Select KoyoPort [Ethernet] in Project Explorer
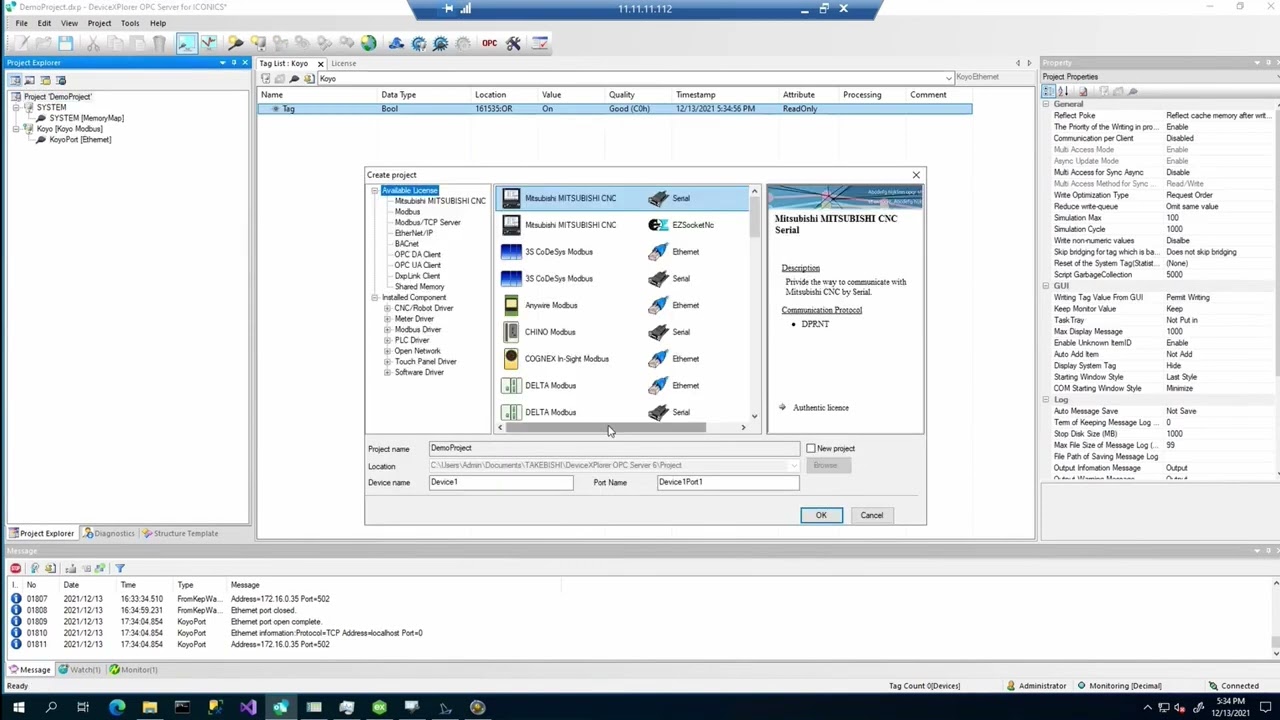Screen dimensions: 1280x720 coord(80,140)
